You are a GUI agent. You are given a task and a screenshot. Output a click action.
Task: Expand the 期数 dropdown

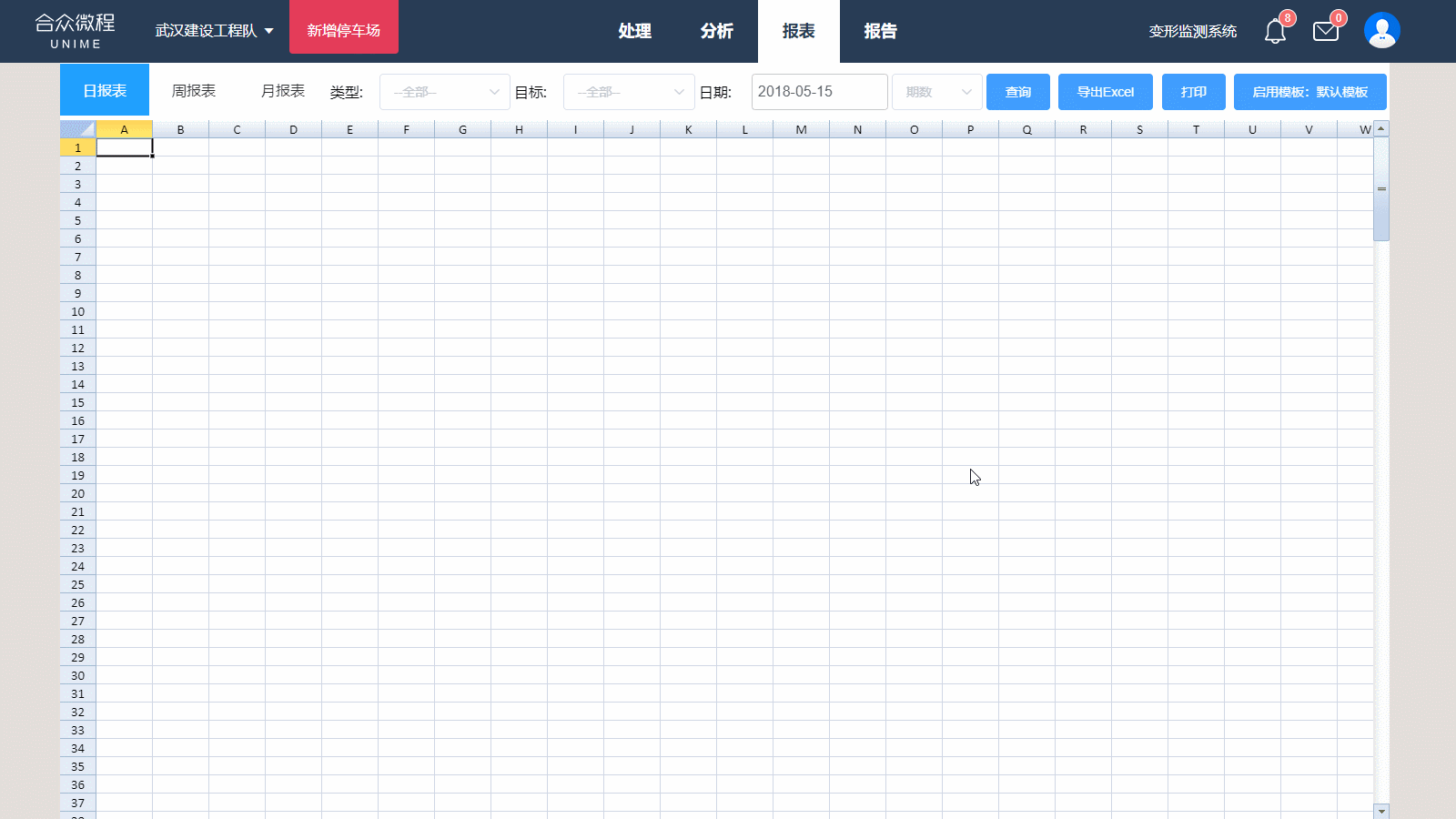[937, 92]
